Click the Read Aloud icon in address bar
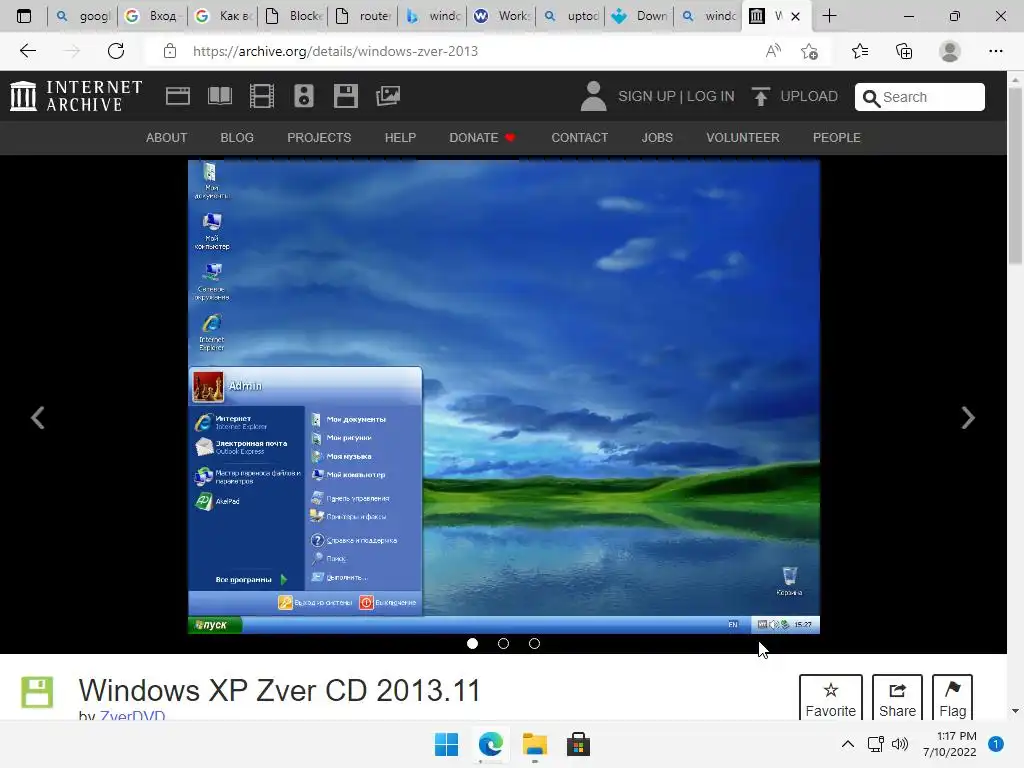Viewport: 1024px width, 768px height. tap(773, 51)
